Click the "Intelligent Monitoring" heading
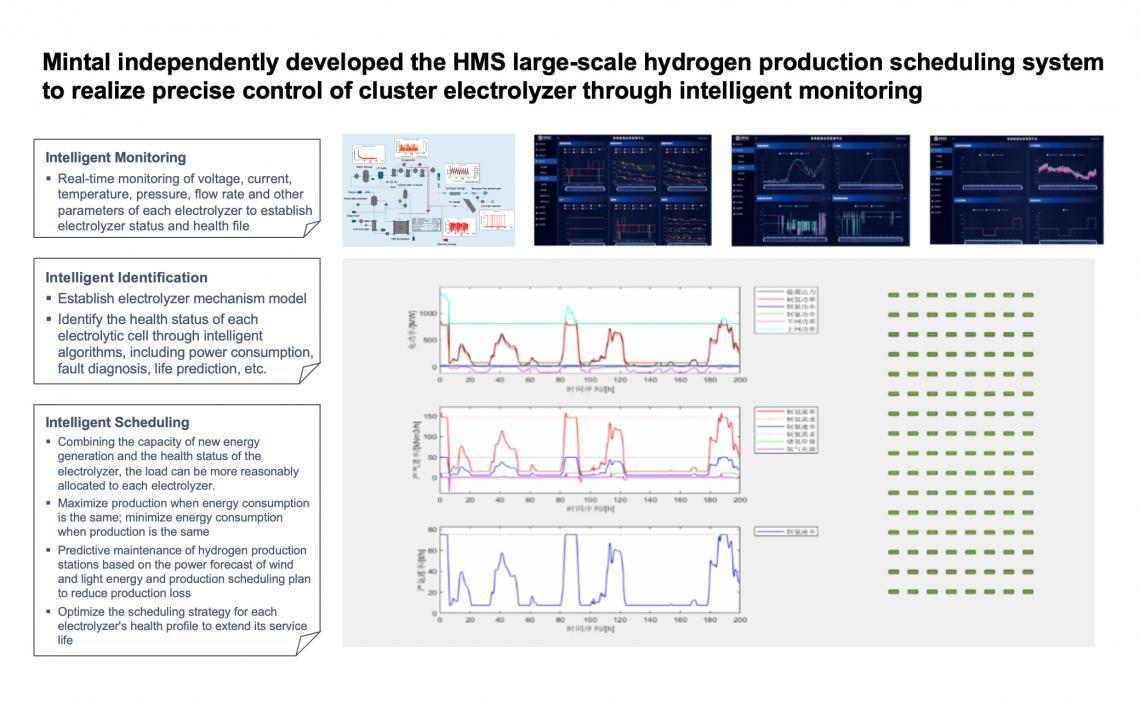1140x703 pixels. [x=116, y=157]
